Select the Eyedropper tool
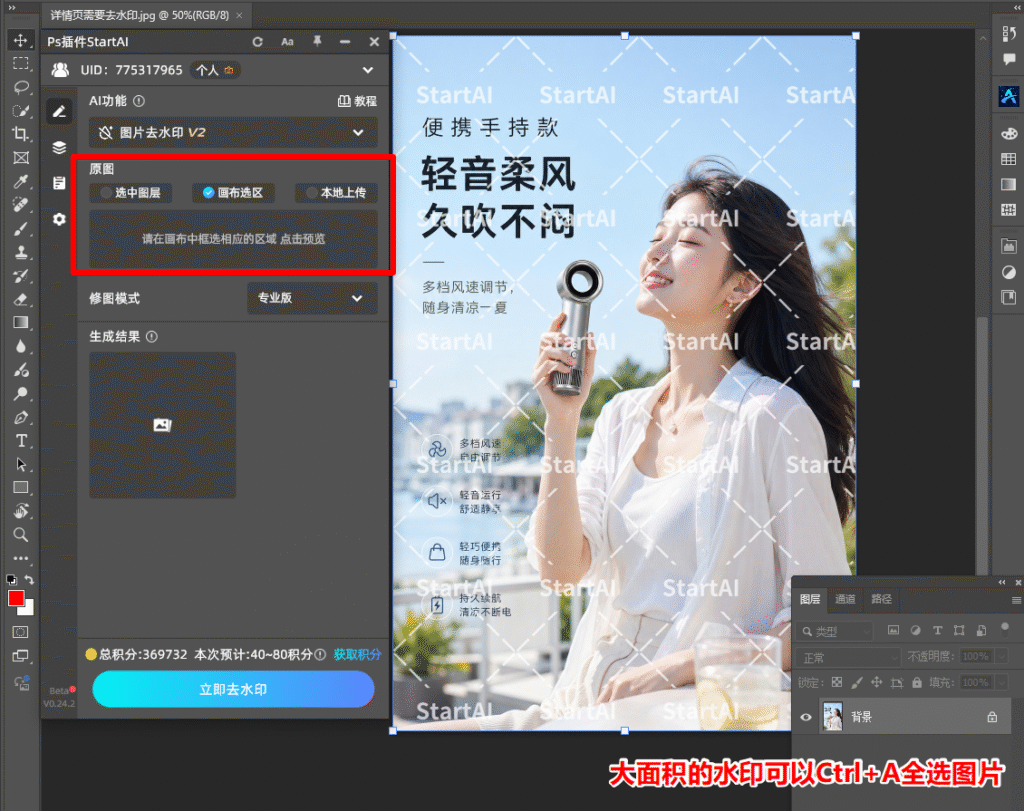This screenshot has width=1024, height=811. [20, 182]
